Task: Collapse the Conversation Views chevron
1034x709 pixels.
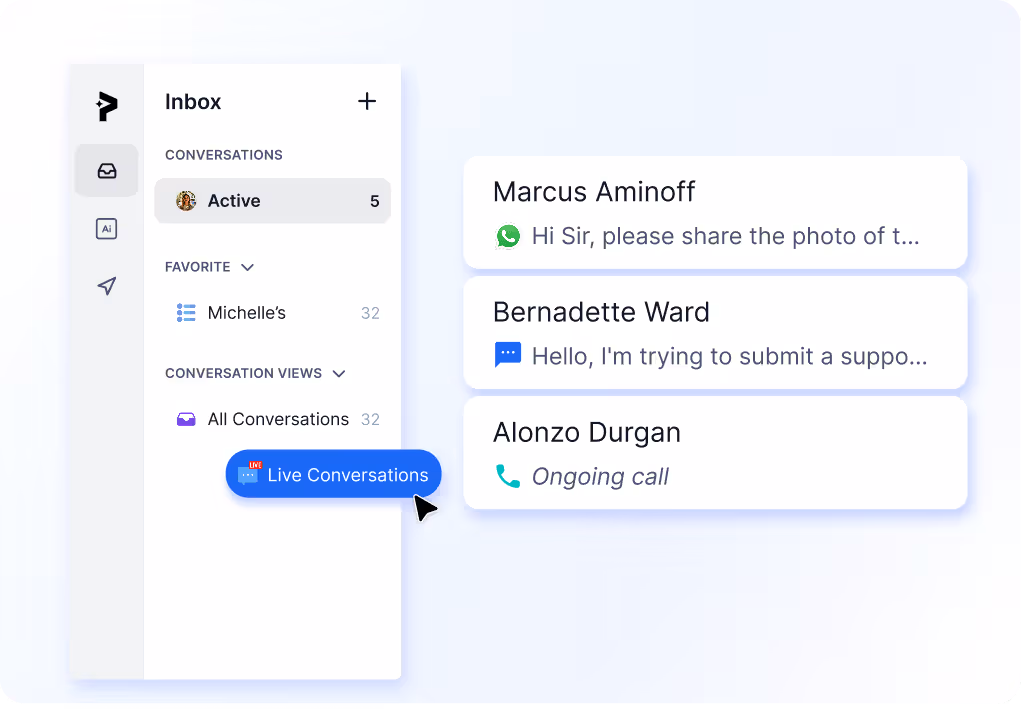Action: pyautogui.click(x=339, y=373)
